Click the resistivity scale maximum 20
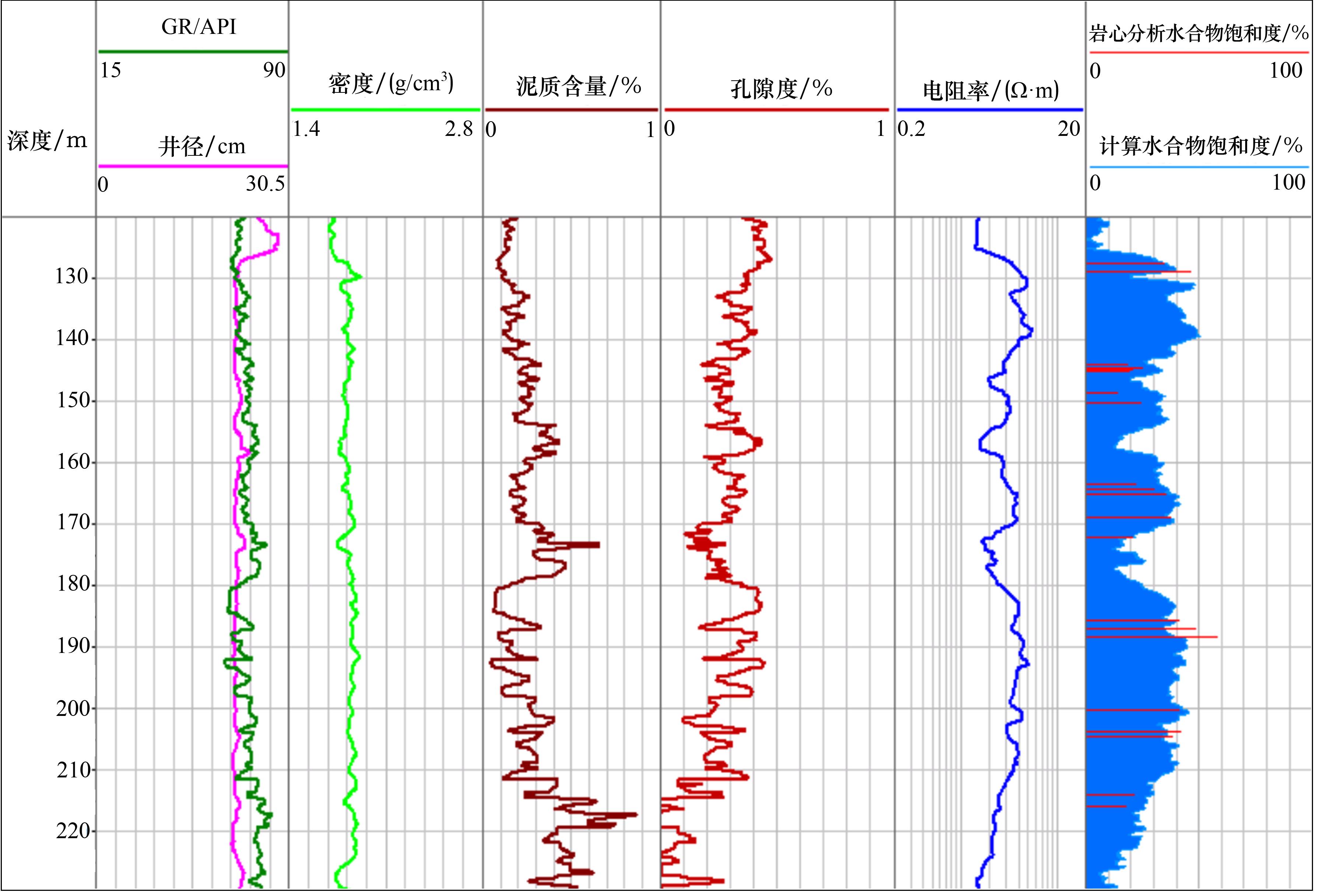The height and width of the screenshot is (896, 1320). [x=1068, y=130]
